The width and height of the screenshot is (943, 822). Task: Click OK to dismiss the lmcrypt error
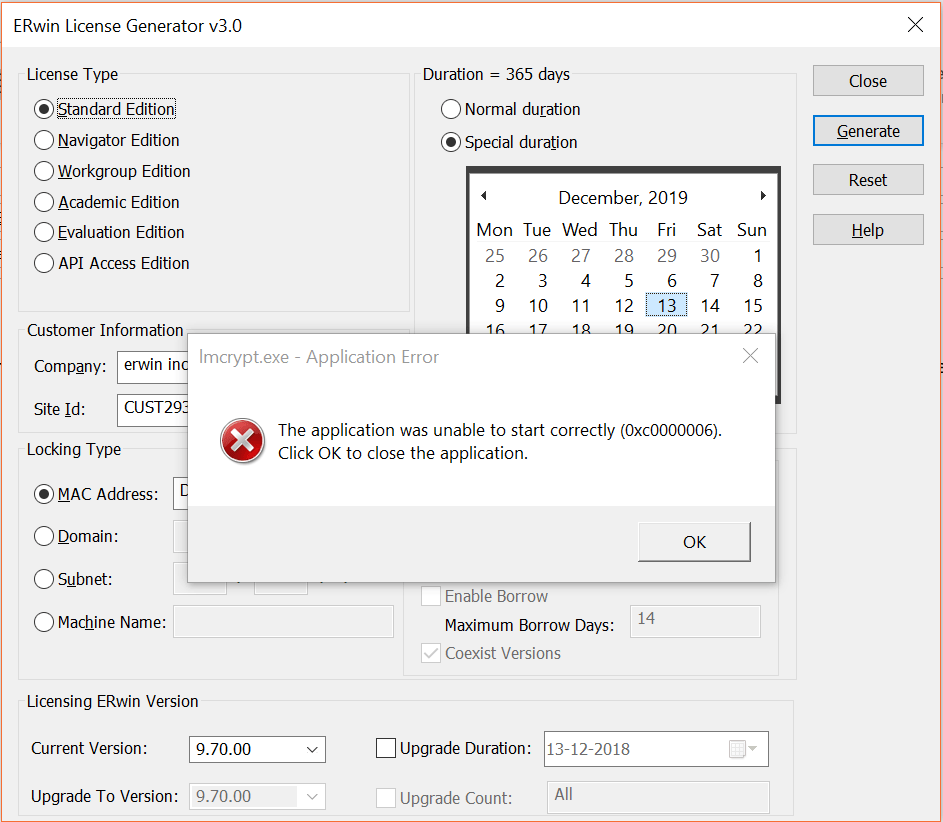(693, 542)
